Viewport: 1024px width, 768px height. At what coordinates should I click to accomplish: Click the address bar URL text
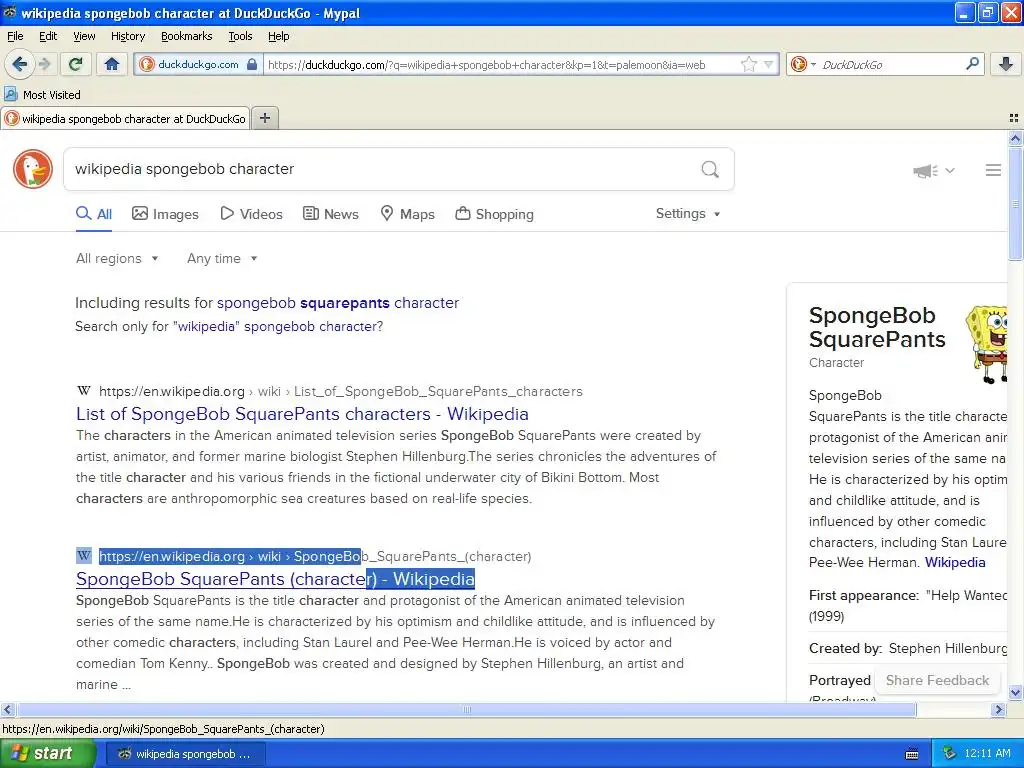[487, 65]
